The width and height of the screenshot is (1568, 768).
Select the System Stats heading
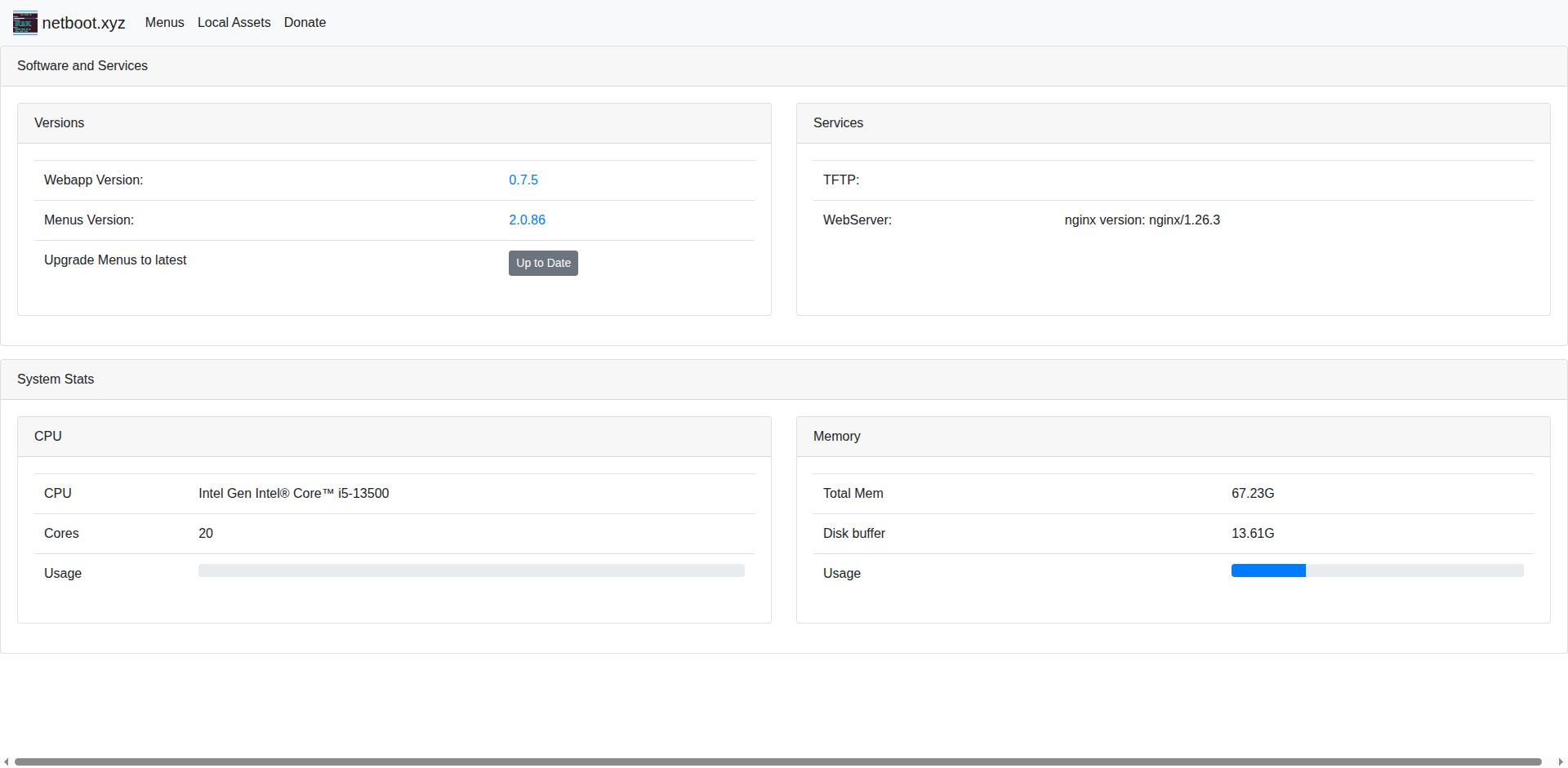tap(56, 380)
